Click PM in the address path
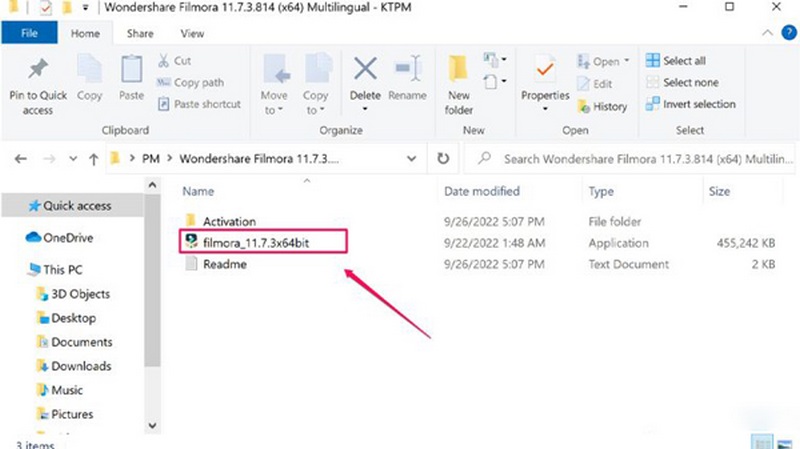Viewport: 800px width, 449px height. (x=151, y=159)
